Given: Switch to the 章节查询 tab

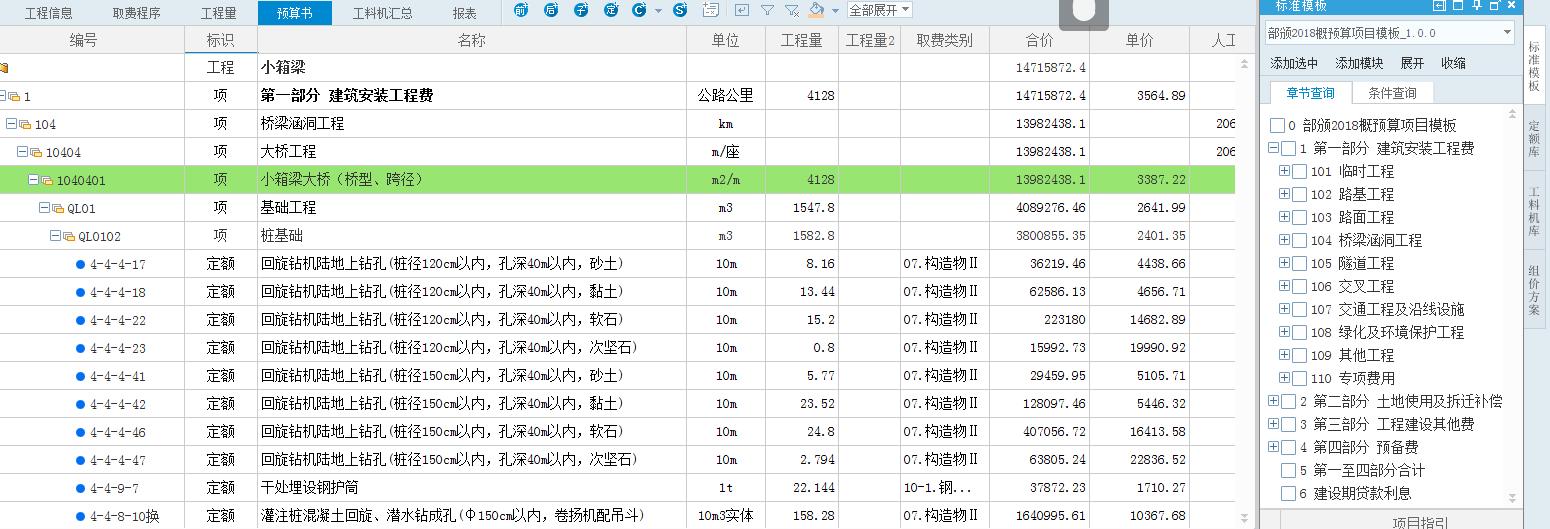Looking at the screenshot, I should pos(1310,93).
